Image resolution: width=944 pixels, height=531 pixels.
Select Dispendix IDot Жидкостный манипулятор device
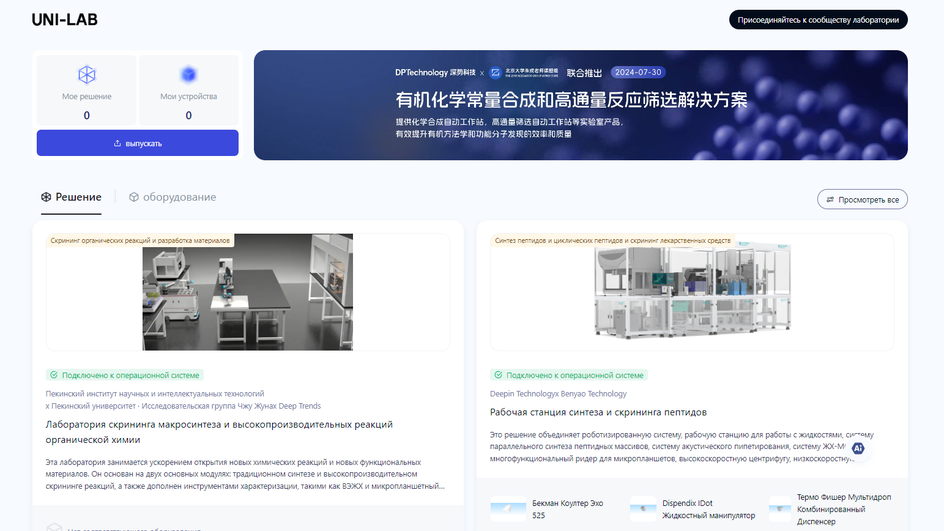coord(692,509)
